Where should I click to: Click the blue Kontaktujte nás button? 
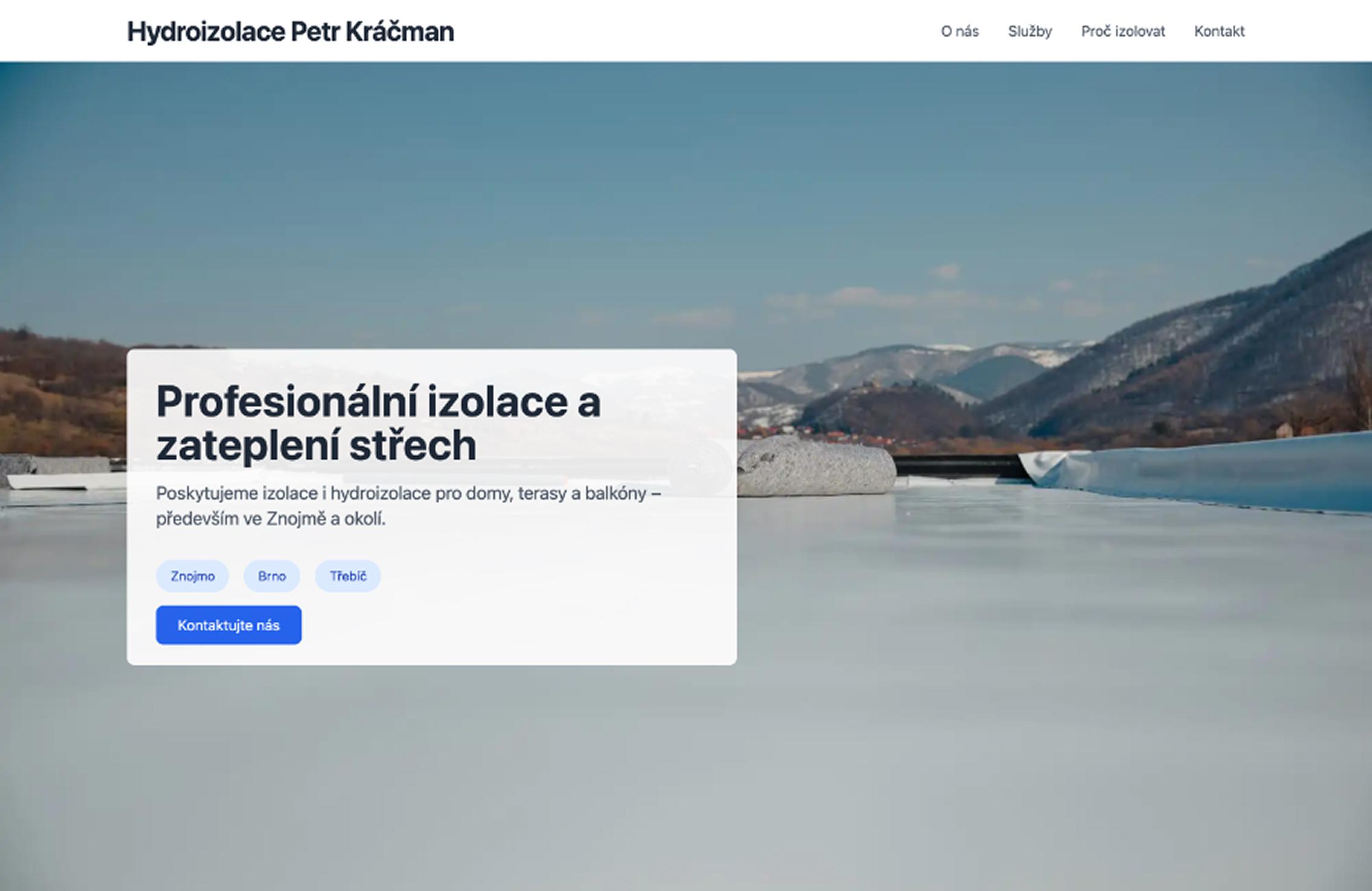tap(229, 625)
